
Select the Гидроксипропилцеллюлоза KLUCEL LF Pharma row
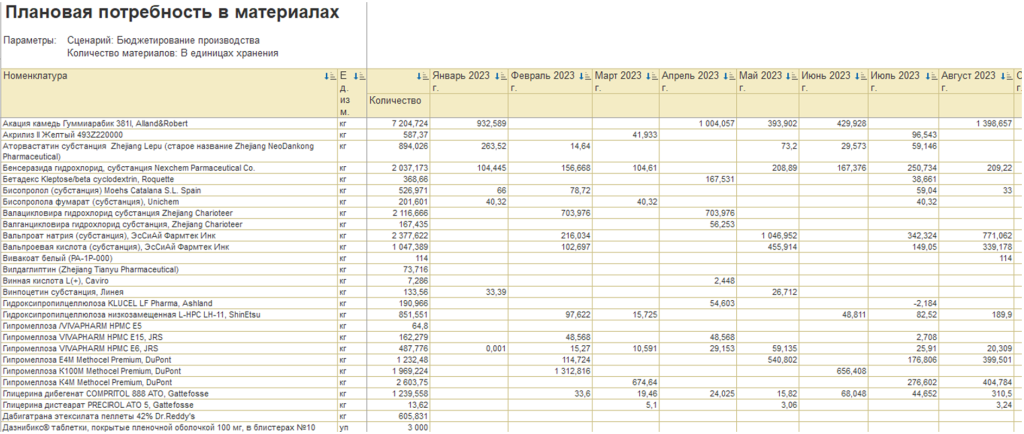click(511, 303)
